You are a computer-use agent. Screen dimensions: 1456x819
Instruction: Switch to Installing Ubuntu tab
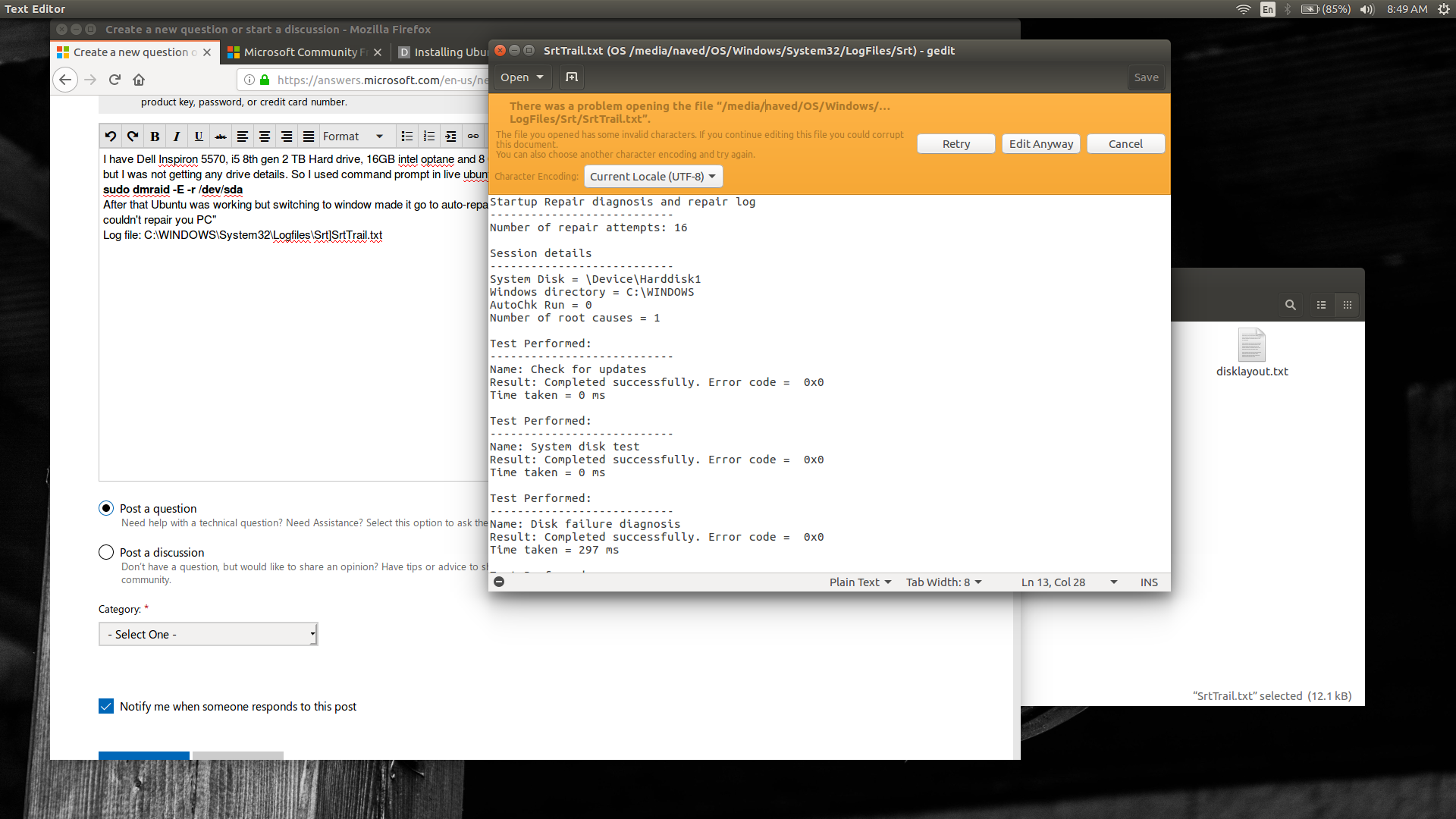pyautogui.click(x=444, y=52)
